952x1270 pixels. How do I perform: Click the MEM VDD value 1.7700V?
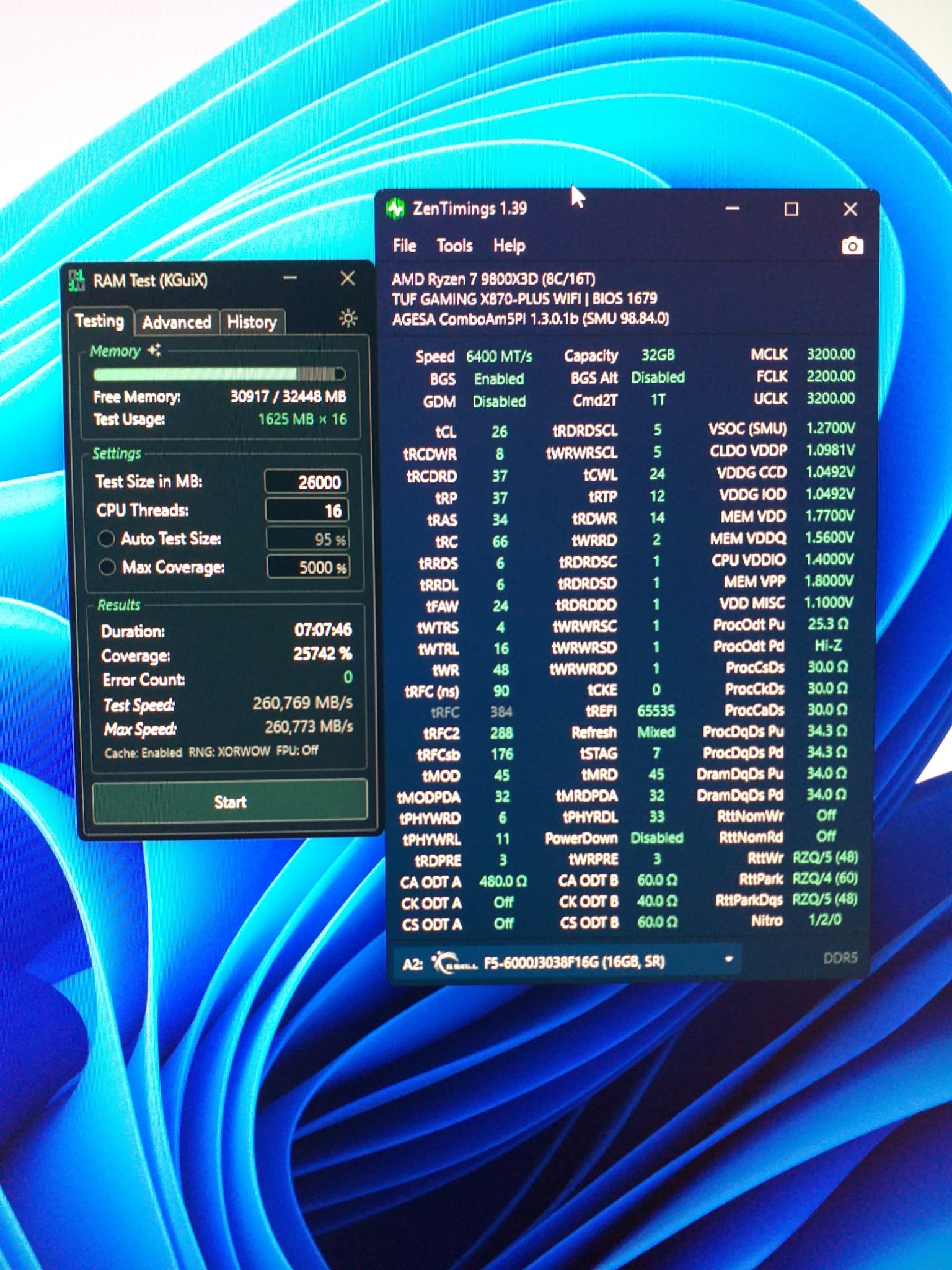coord(830,515)
